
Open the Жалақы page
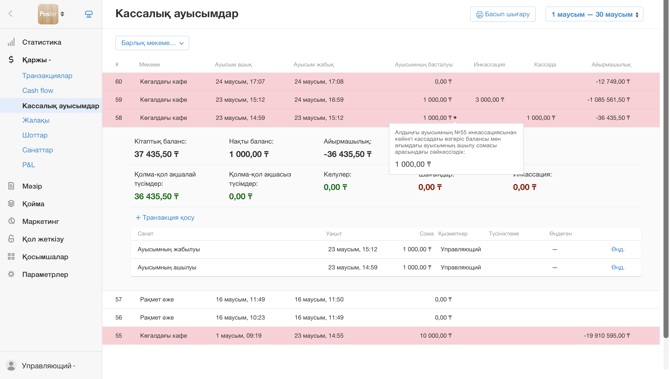[35, 120]
